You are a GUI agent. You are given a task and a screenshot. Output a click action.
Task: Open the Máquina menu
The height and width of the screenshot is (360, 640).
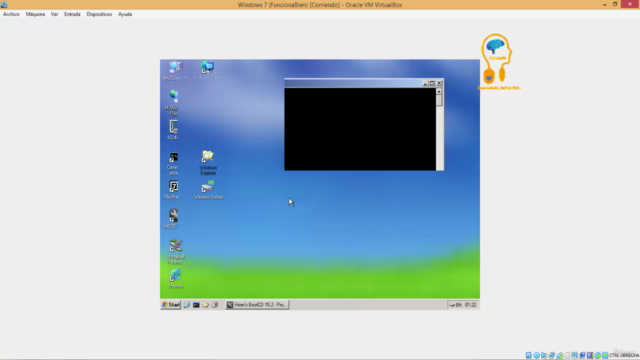[35, 14]
